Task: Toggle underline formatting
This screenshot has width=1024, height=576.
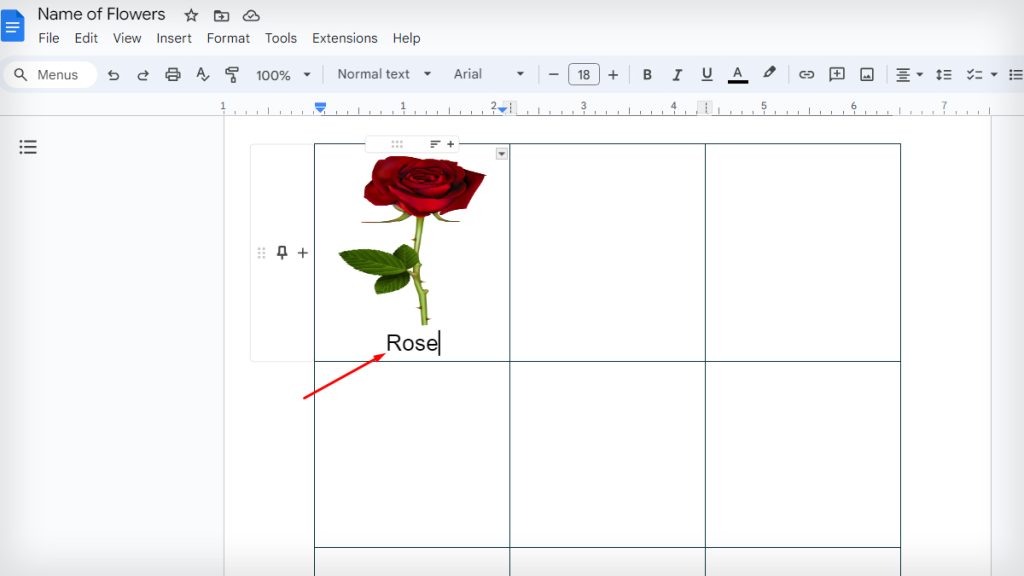Action: pos(707,74)
